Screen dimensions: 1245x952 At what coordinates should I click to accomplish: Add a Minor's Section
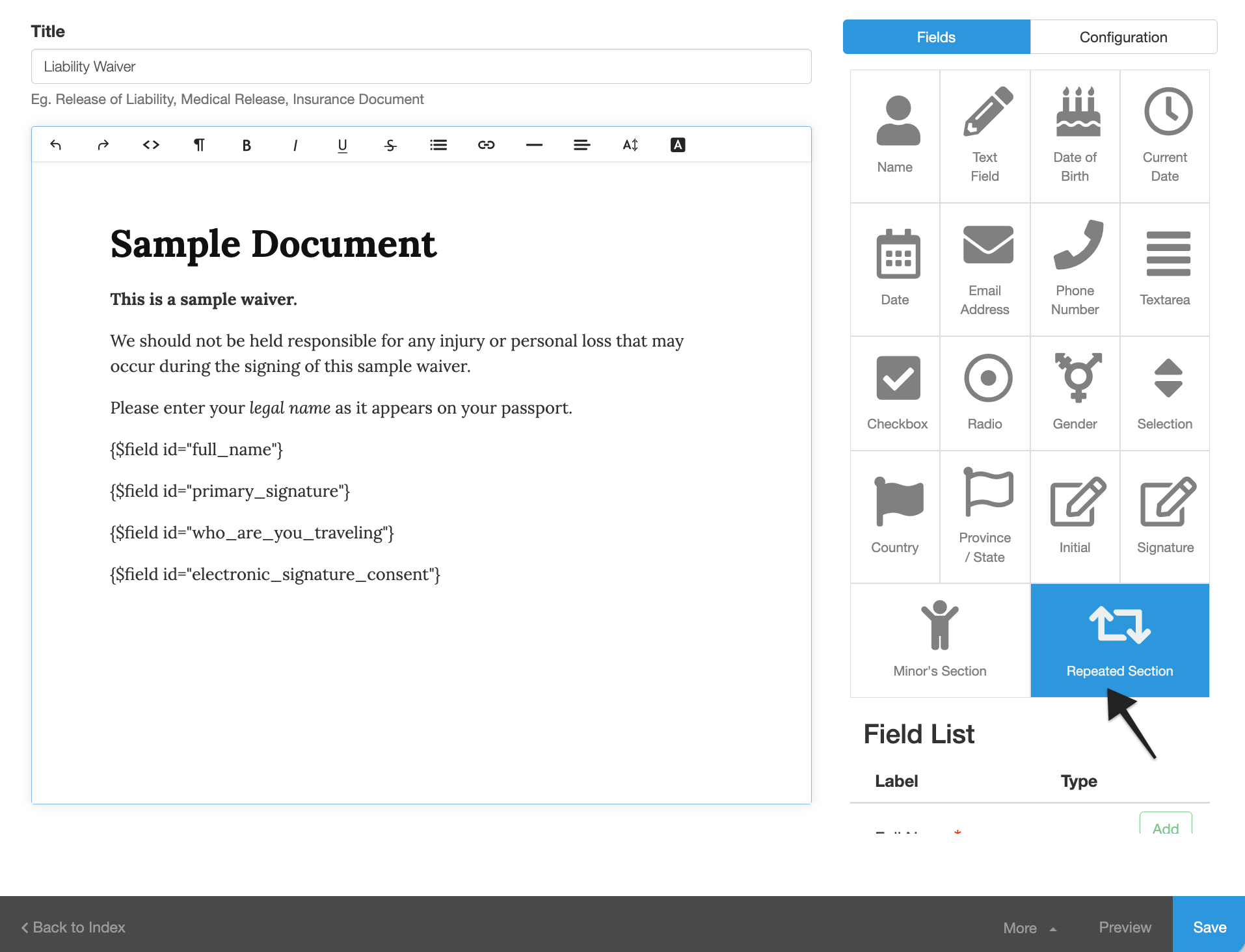click(x=940, y=641)
